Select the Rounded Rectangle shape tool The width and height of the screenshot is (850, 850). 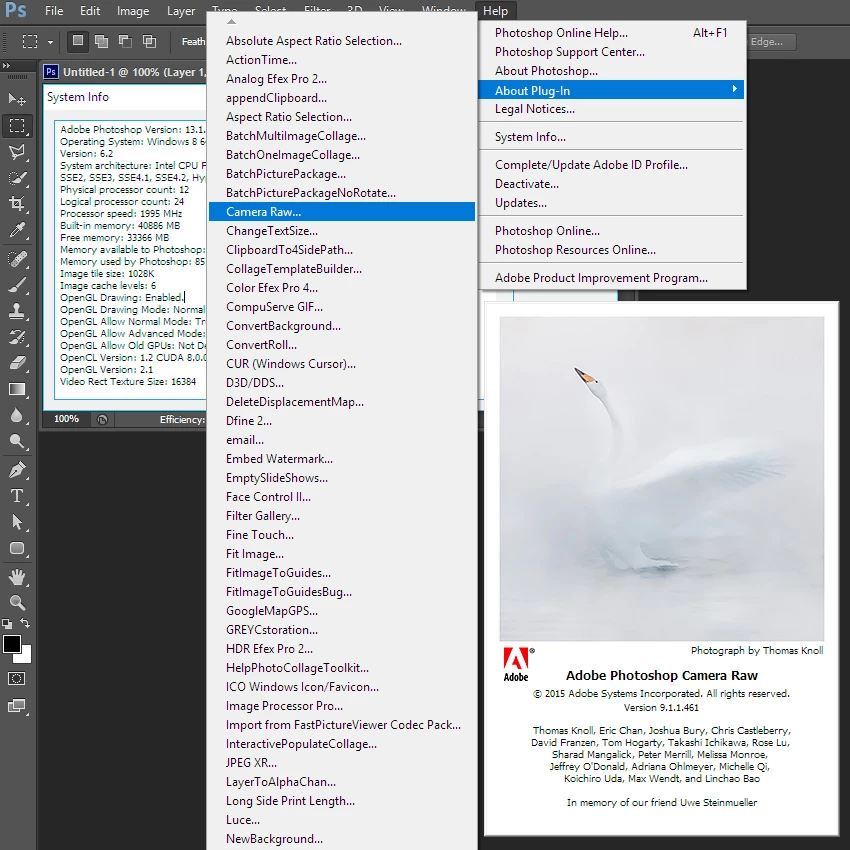click(x=17, y=548)
